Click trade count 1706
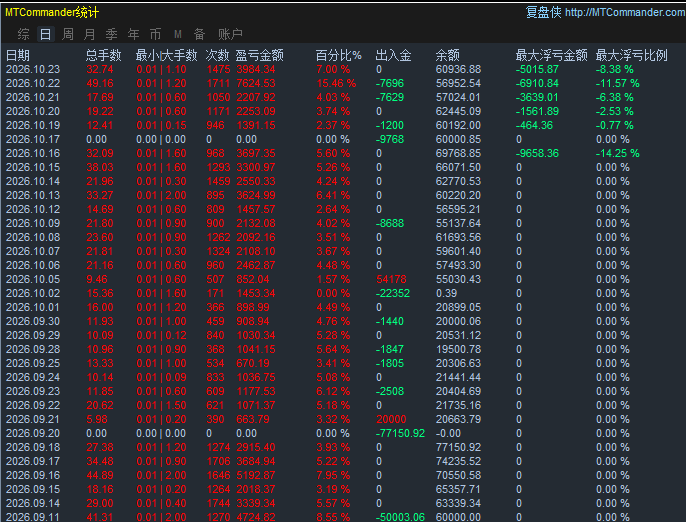 (218, 461)
